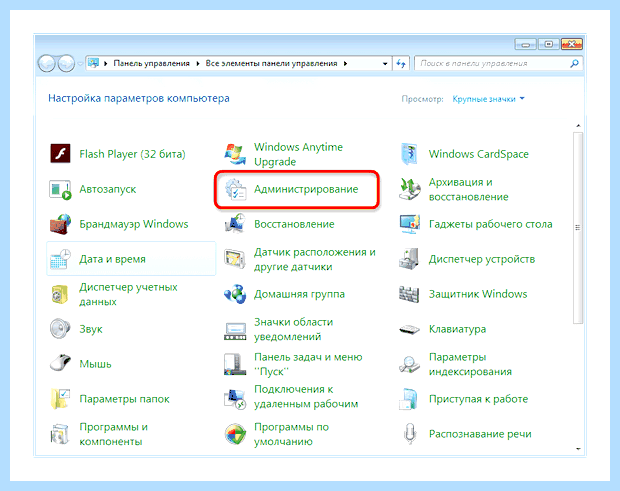Open the Домашняя группа link

coord(299,295)
